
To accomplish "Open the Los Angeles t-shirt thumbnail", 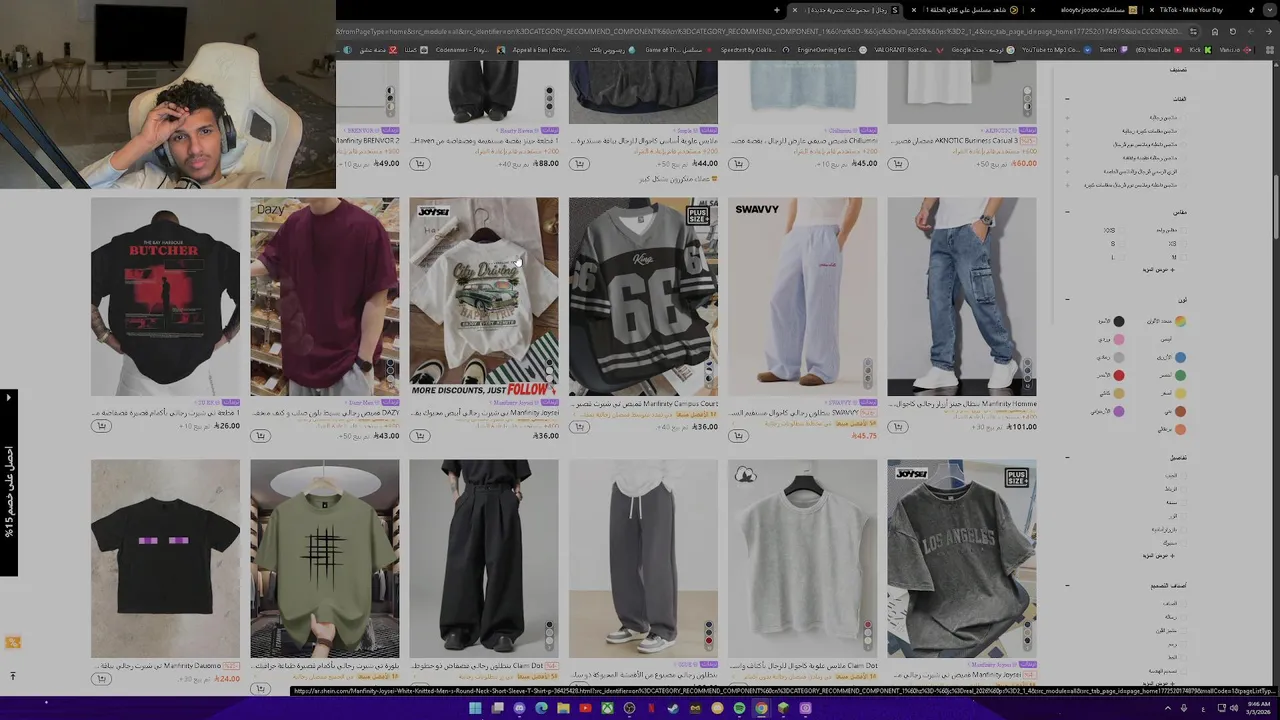I will click(962, 558).
